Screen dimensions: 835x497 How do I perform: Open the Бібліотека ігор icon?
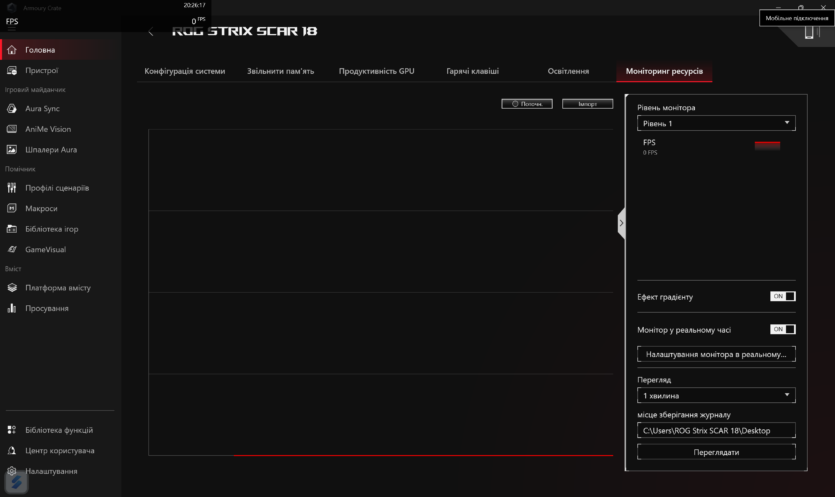[12, 229]
